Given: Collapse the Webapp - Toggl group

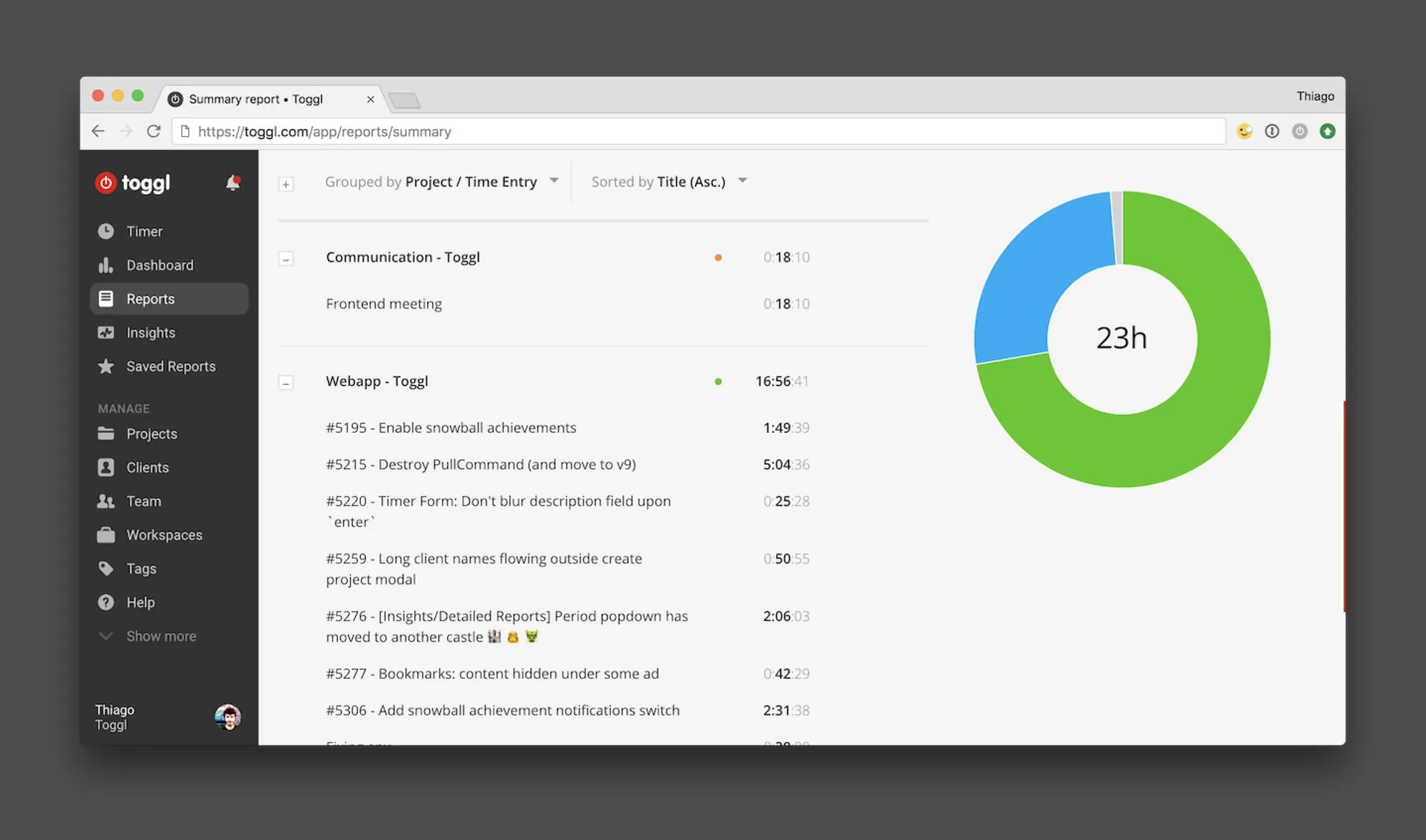Looking at the screenshot, I should (286, 383).
